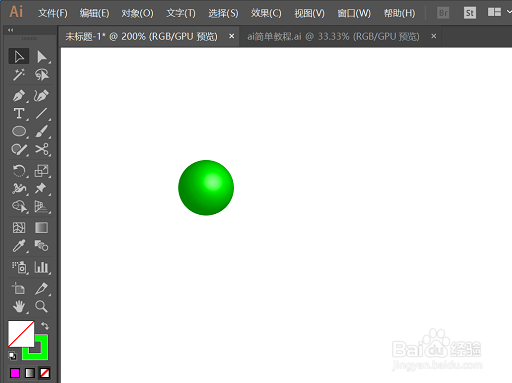Select the Pen tool
This screenshot has height=383, width=512.
tap(19, 96)
